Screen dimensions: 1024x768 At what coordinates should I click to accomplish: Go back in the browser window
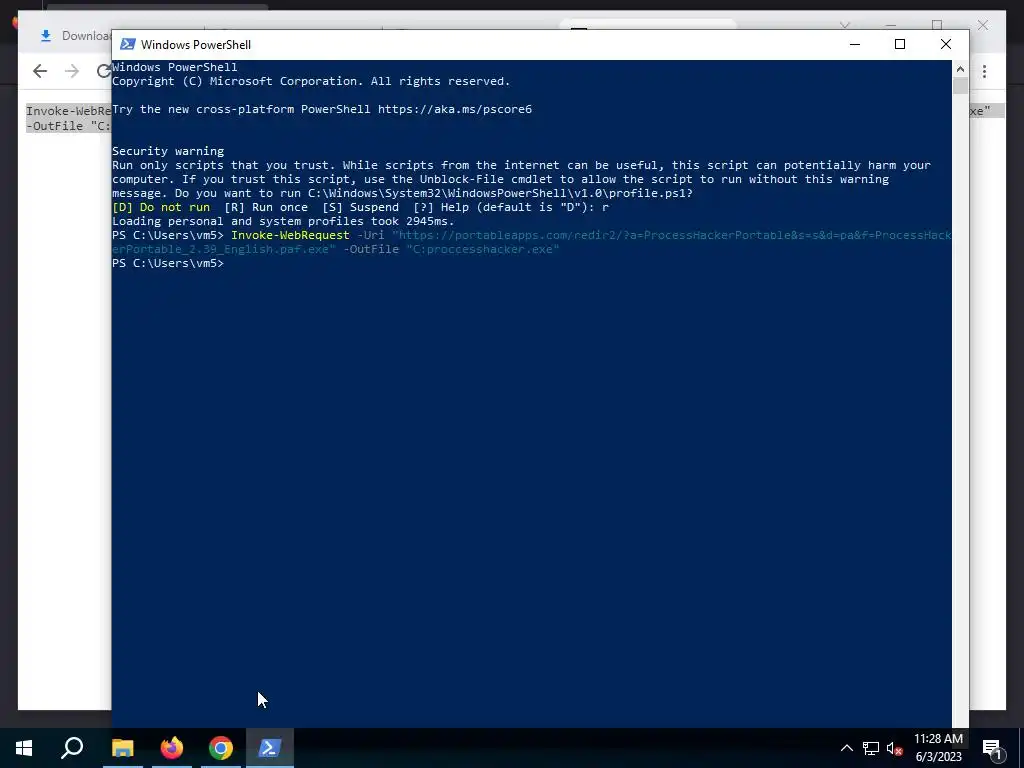40,71
